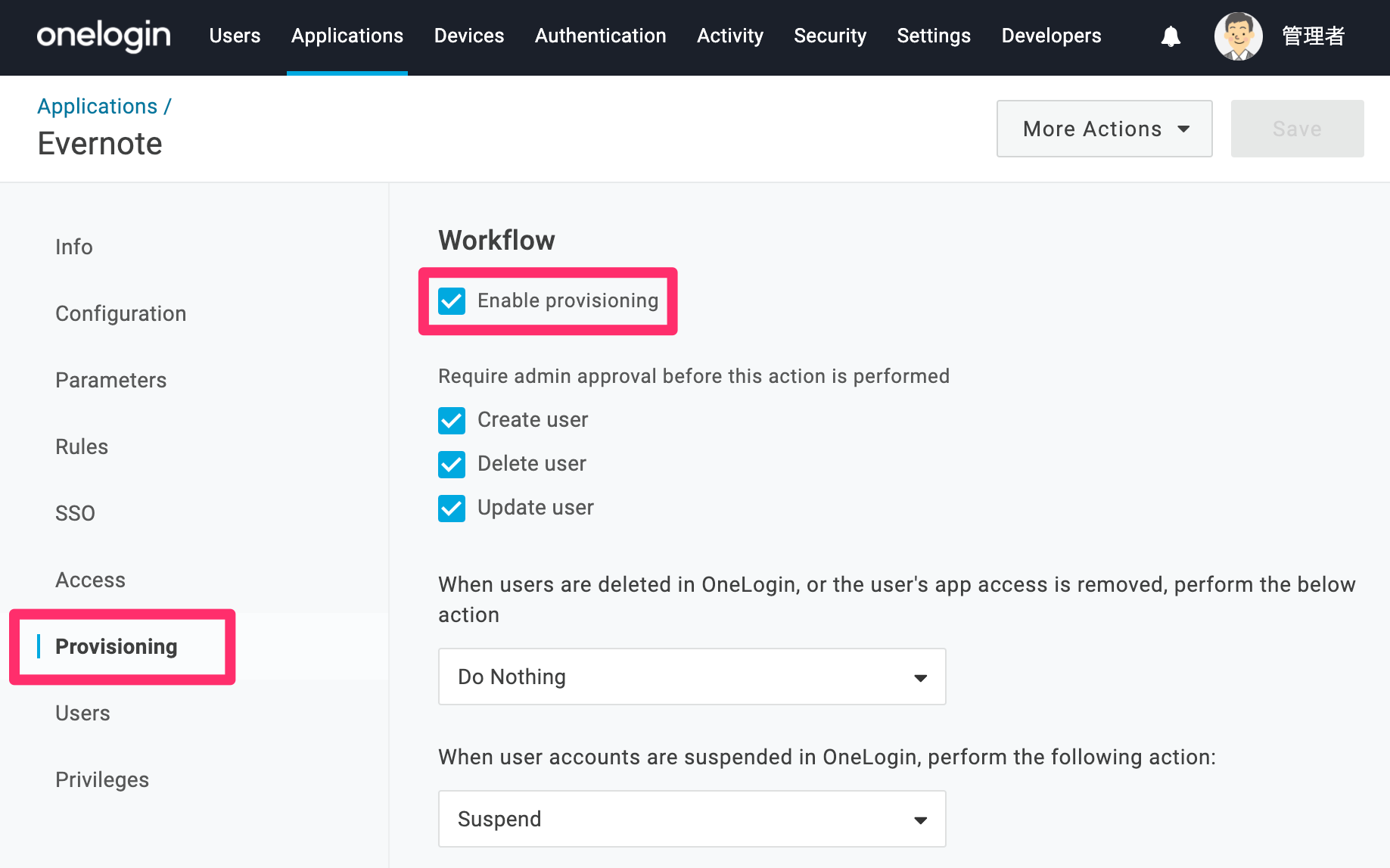Screen dimensions: 1390x868
Task: Expand the More Actions dropdown
Action: (1105, 129)
